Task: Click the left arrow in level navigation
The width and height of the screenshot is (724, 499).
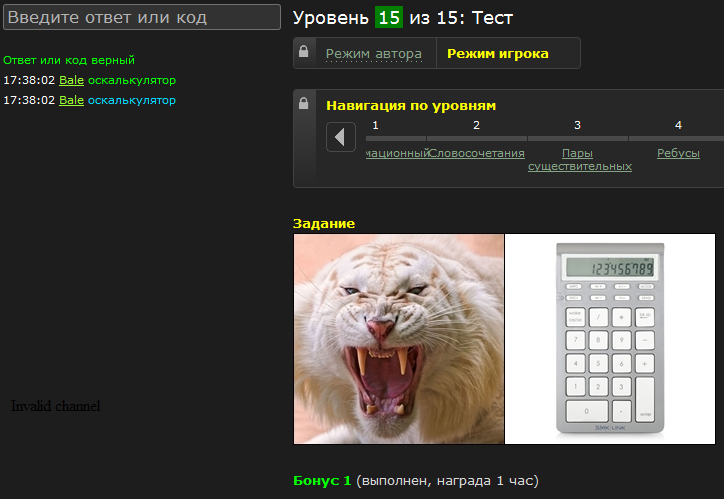Action: 341,137
